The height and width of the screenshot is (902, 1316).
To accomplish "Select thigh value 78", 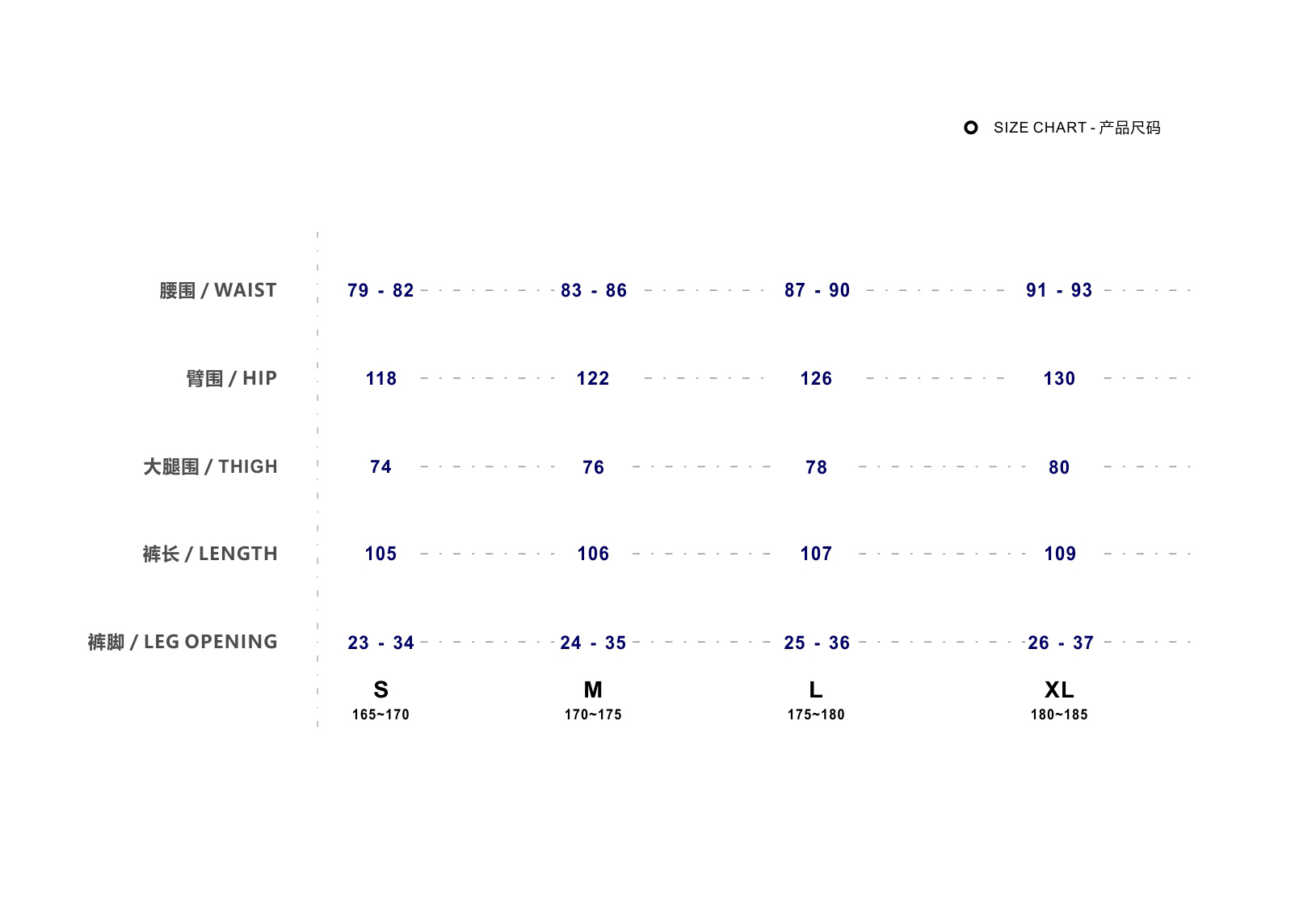I will 816,467.
